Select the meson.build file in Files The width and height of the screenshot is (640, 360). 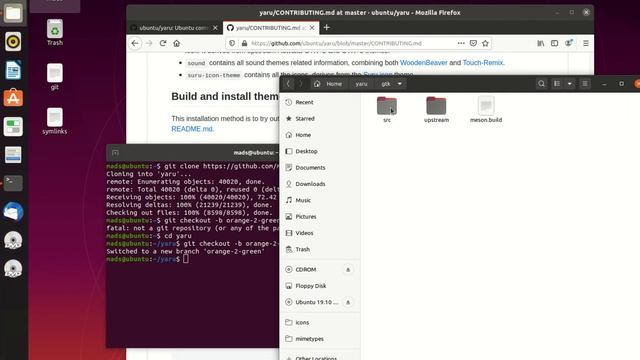486,109
